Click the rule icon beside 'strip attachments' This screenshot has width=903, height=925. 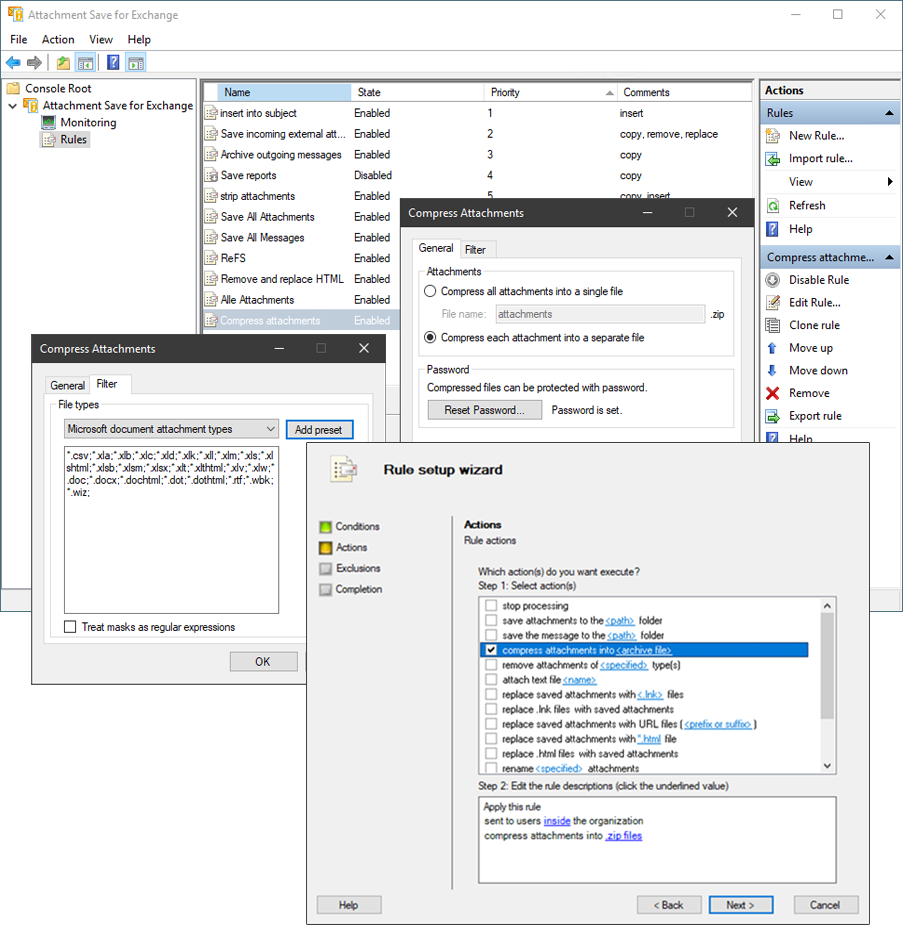tap(211, 196)
